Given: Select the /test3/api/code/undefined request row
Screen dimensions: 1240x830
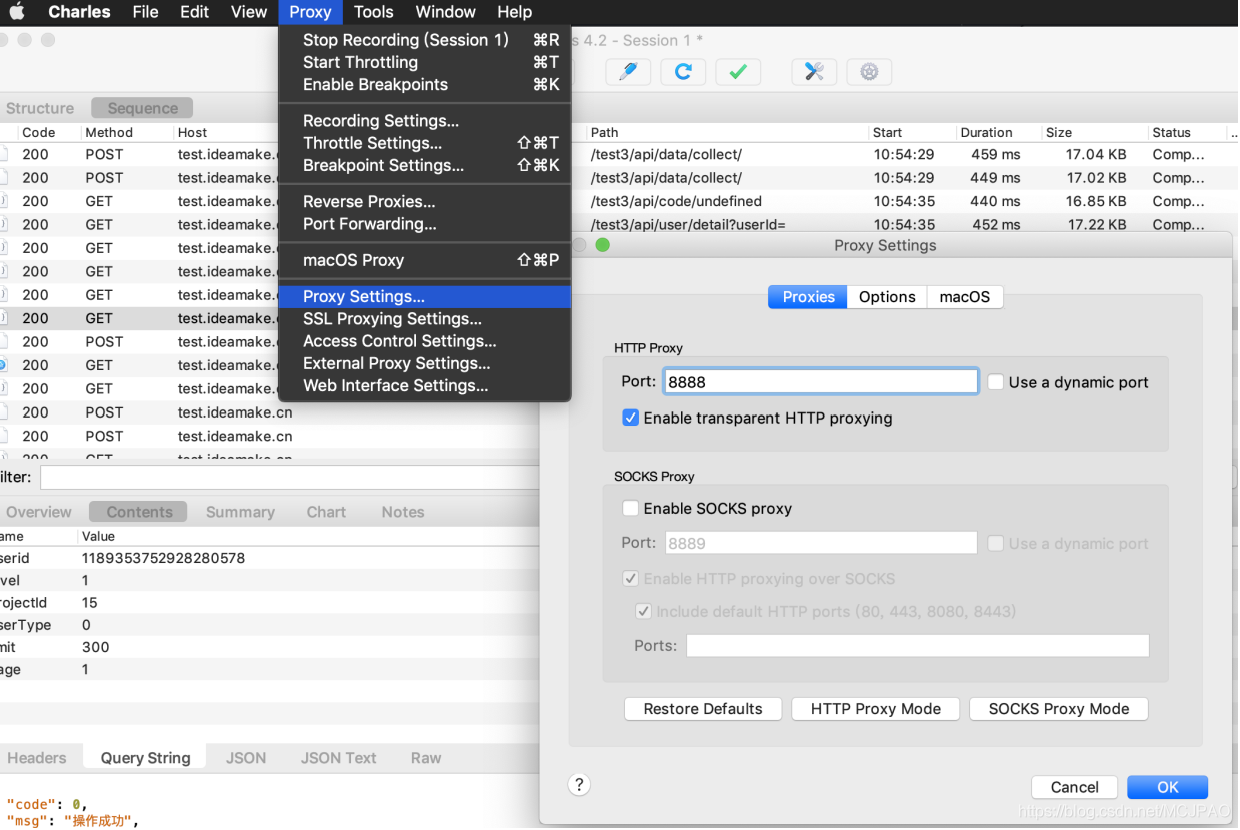Looking at the screenshot, I should tap(676, 201).
